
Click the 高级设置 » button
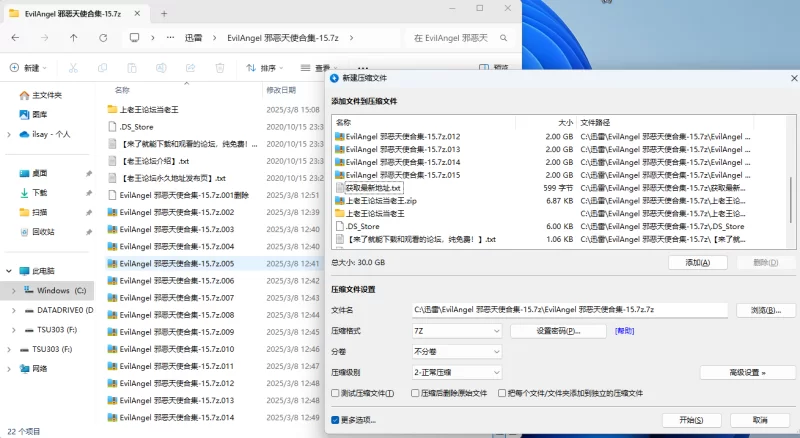(747, 373)
